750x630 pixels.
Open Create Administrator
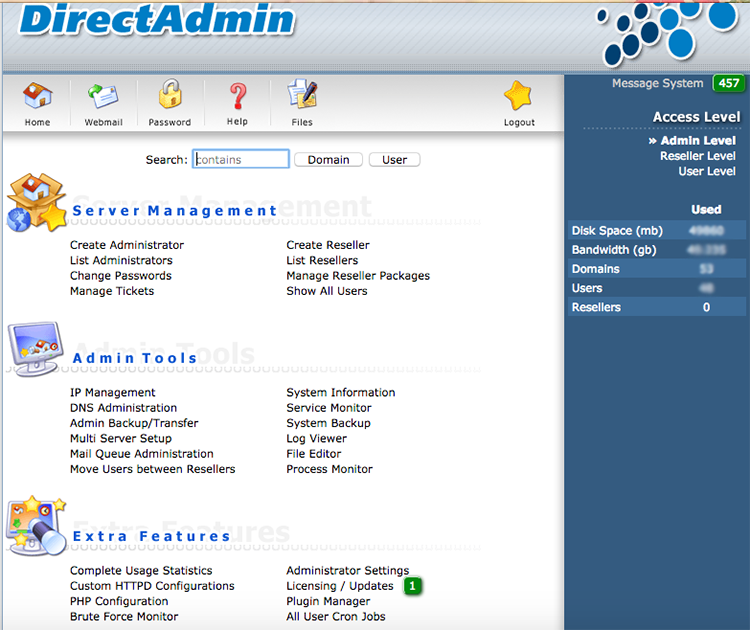point(127,245)
